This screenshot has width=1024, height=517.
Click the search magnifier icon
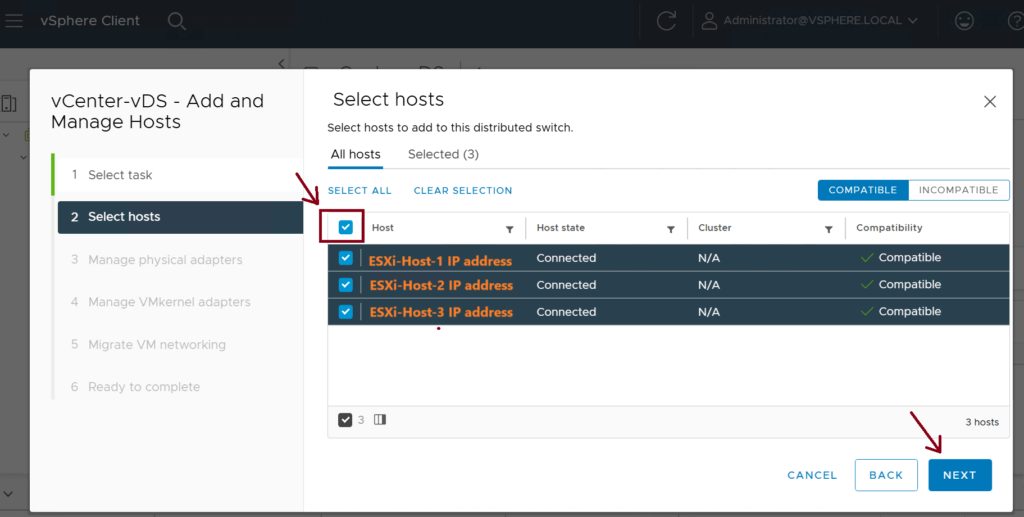point(177,21)
